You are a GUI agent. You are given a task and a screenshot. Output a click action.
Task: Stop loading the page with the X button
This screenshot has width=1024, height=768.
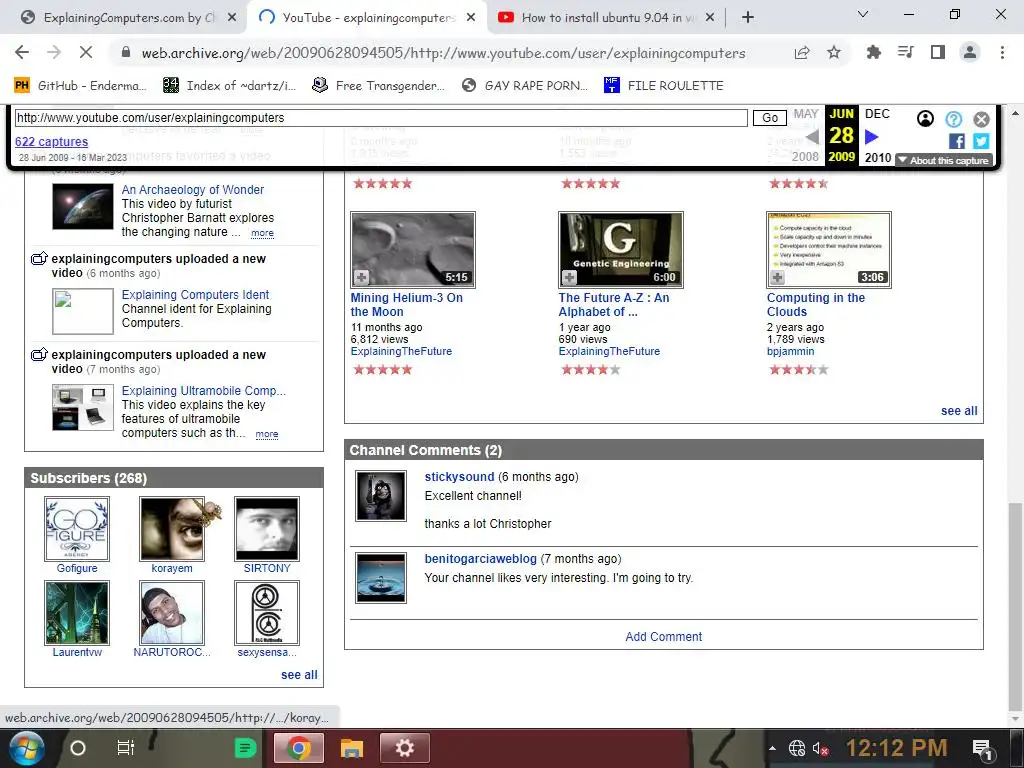coord(85,52)
